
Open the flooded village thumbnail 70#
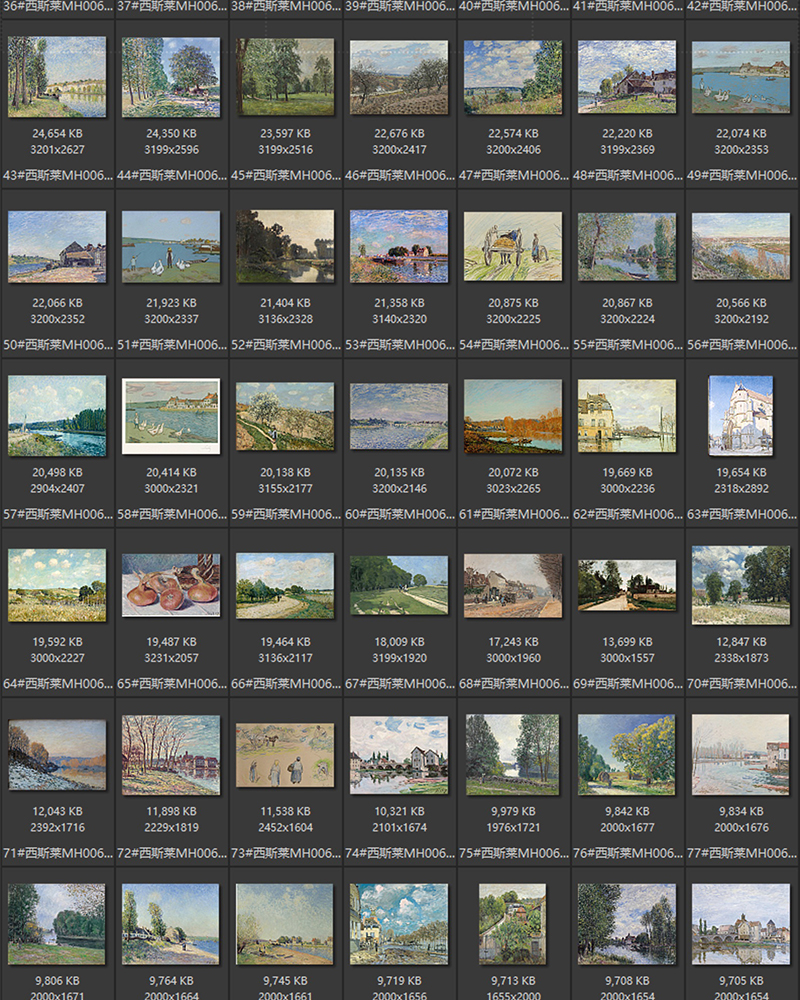[739, 755]
